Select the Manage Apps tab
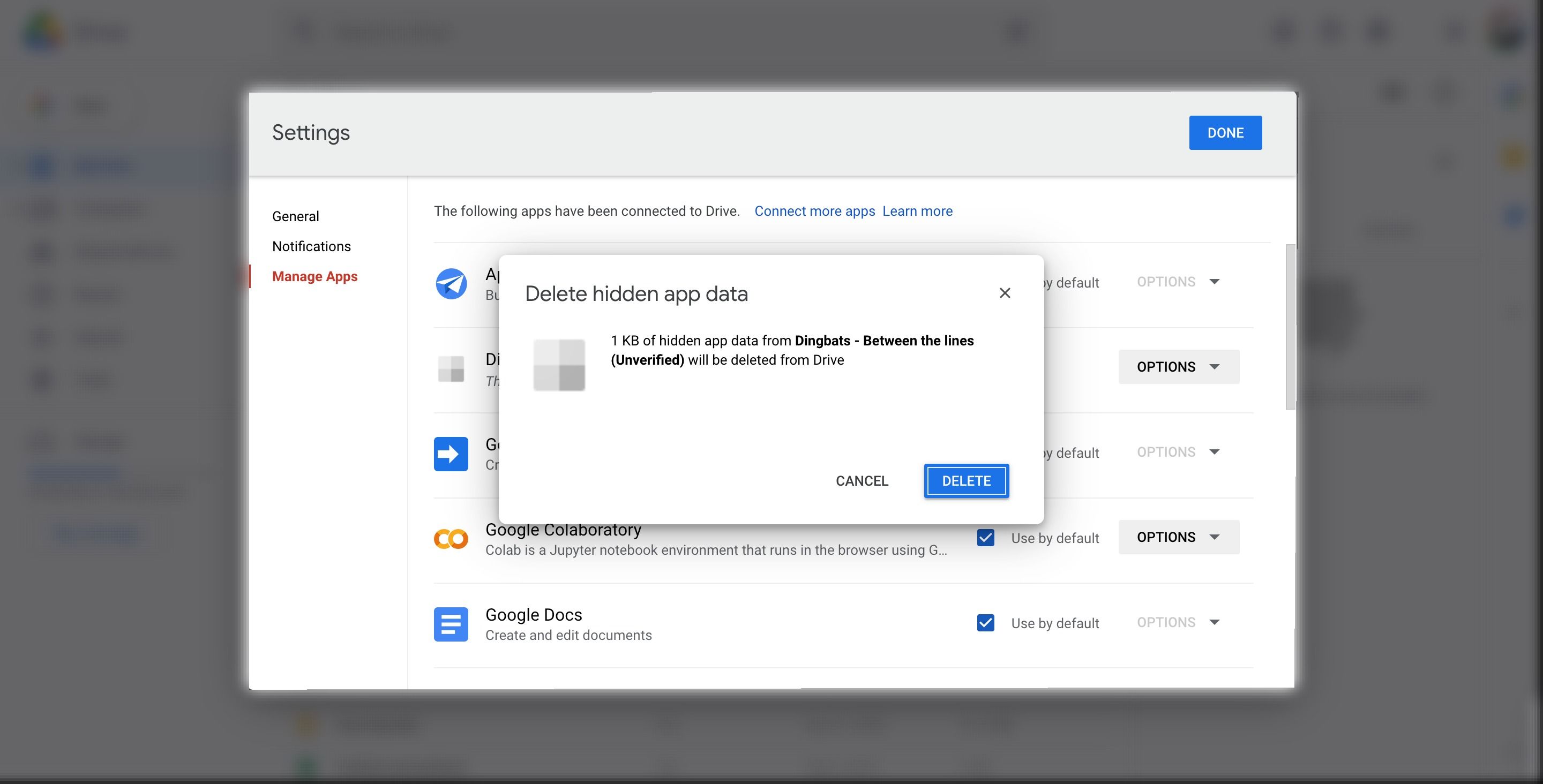Viewport: 1543px width, 784px height. click(314, 276)
